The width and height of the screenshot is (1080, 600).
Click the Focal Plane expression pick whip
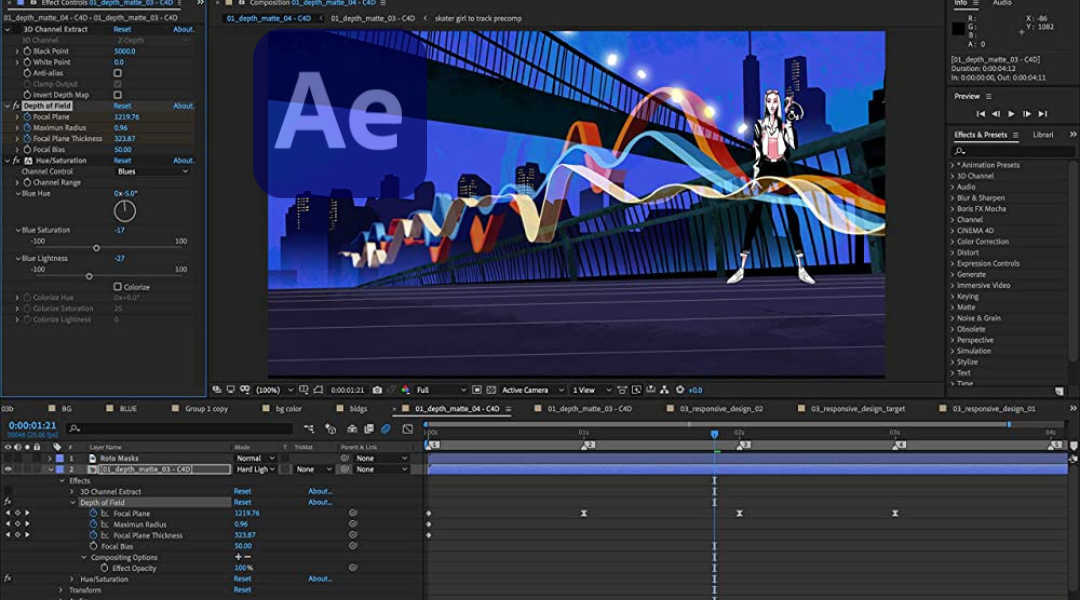353,513
